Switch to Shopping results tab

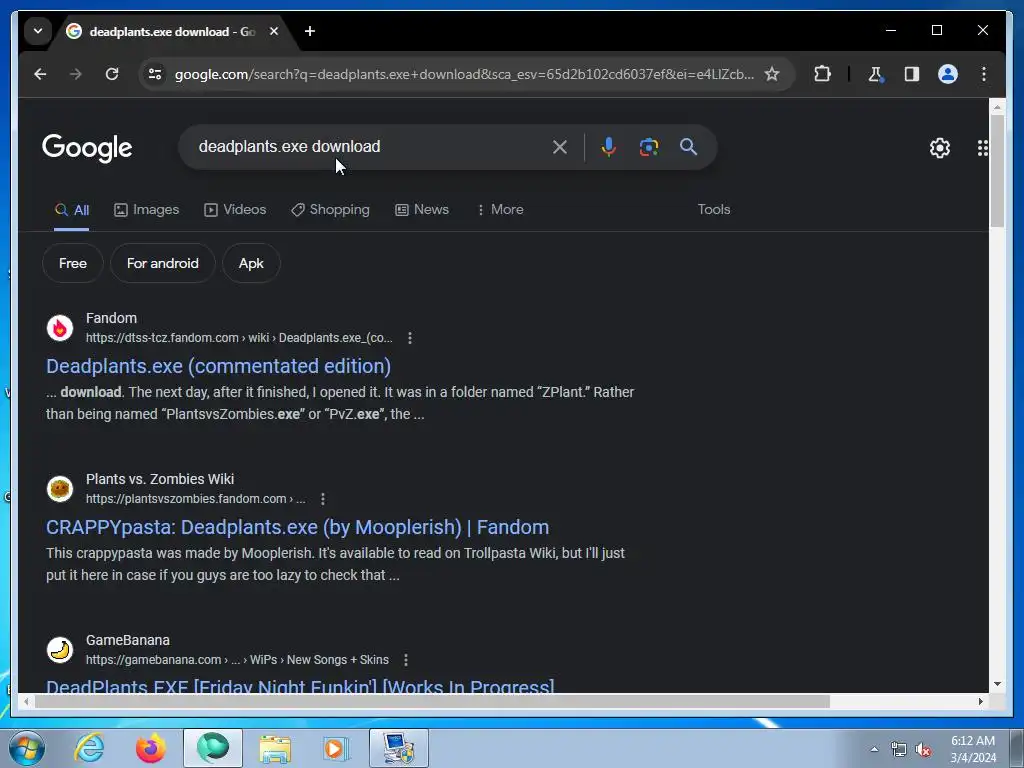330,210
